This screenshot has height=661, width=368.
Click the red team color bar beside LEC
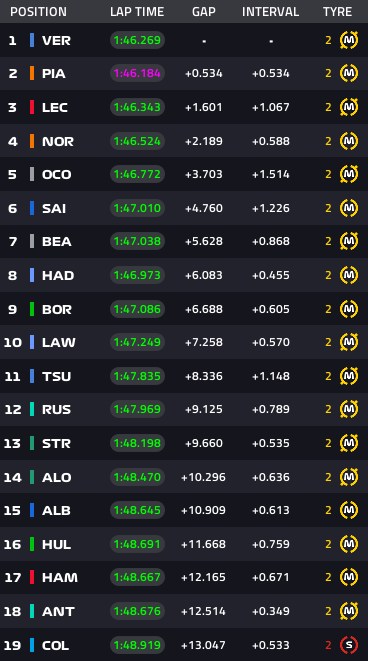coord(32,107)
